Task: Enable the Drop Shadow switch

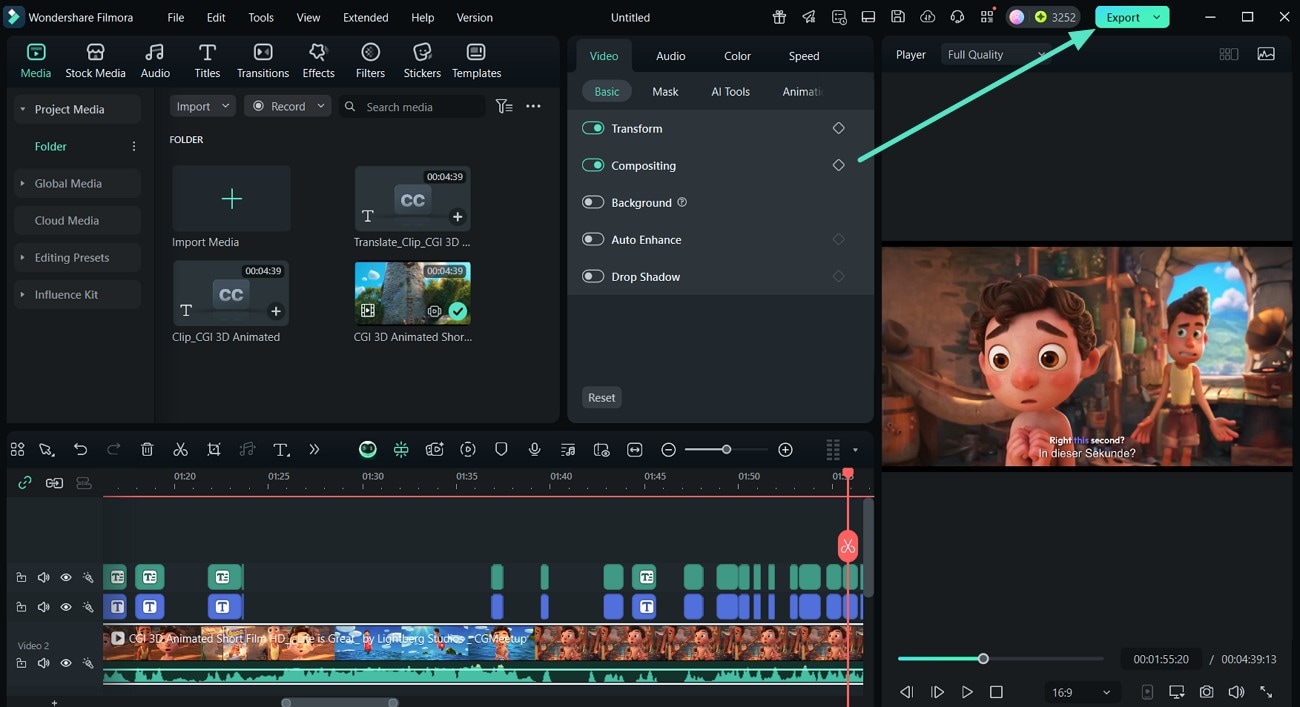Action: coord(593,276)
